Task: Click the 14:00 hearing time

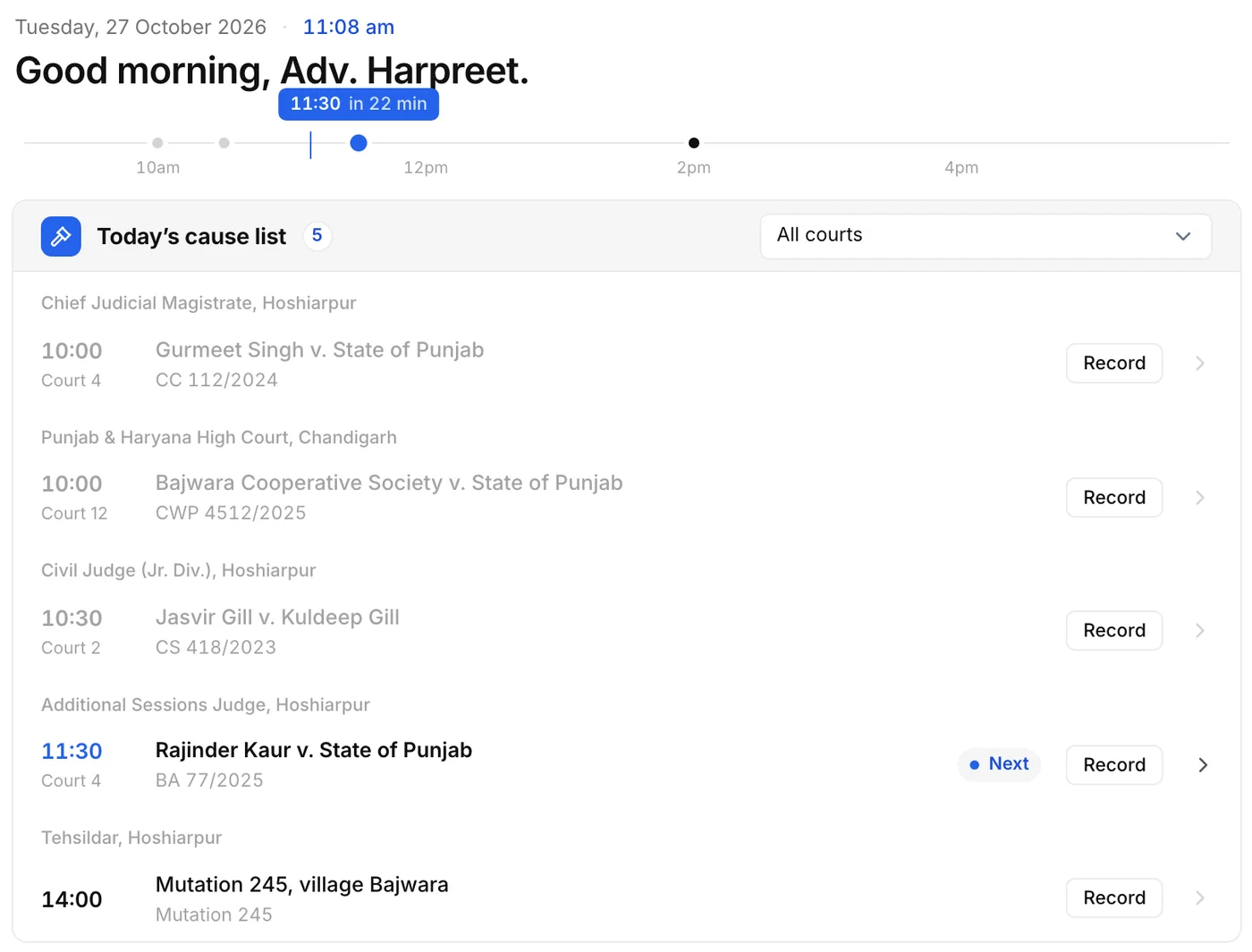Action: pyautogui.click(x=72, y=899)
